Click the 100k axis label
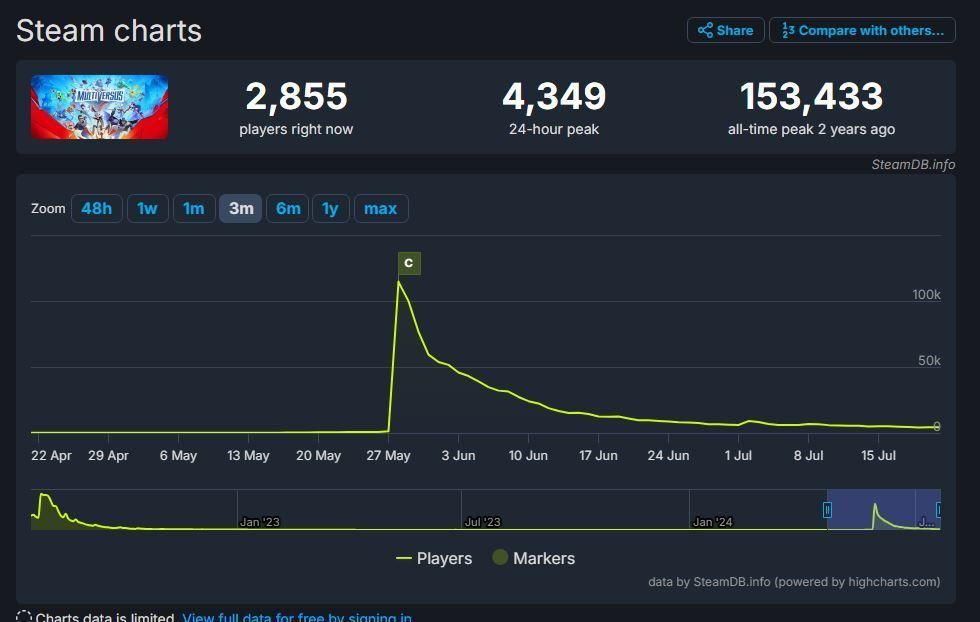The width and height of the screenshot is (980, 622). (x=926, y=294)
